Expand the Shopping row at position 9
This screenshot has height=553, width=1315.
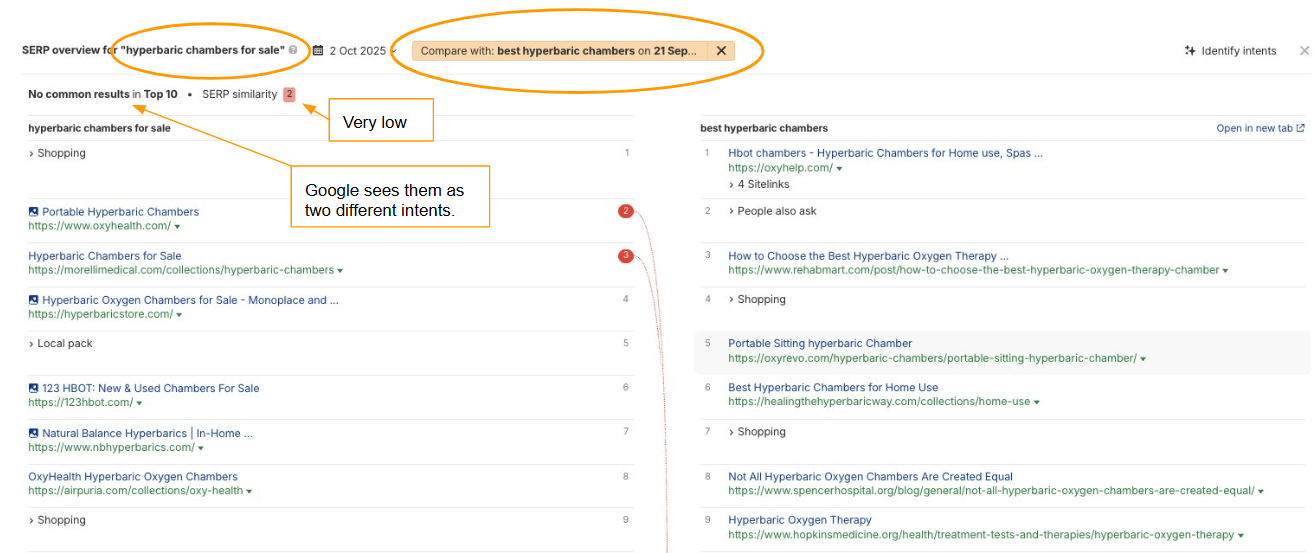(x=57, y=520)
